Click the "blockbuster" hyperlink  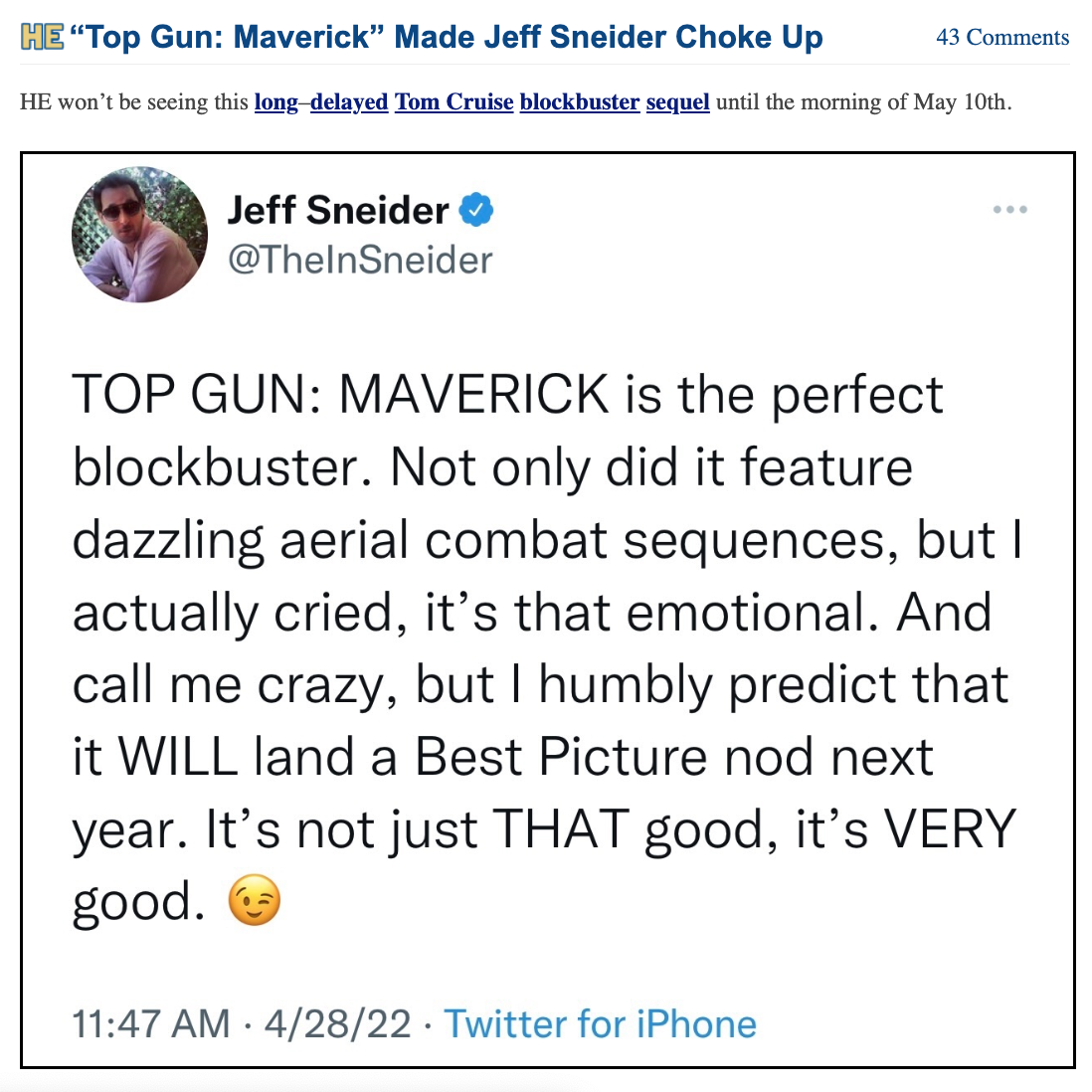pos(580,102)
